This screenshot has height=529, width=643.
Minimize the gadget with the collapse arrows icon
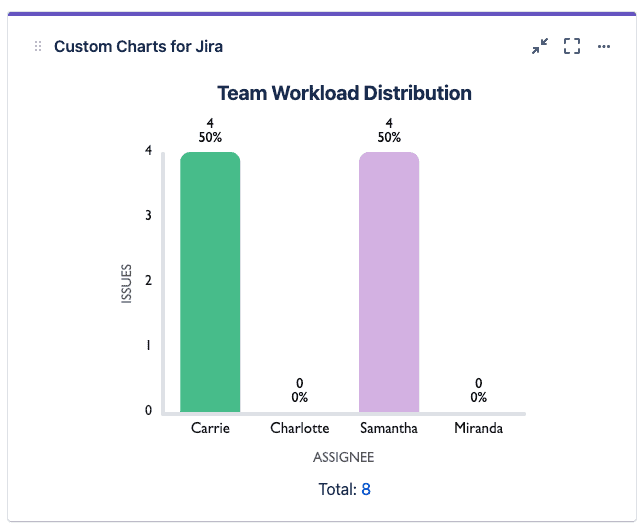pos(540,46)
